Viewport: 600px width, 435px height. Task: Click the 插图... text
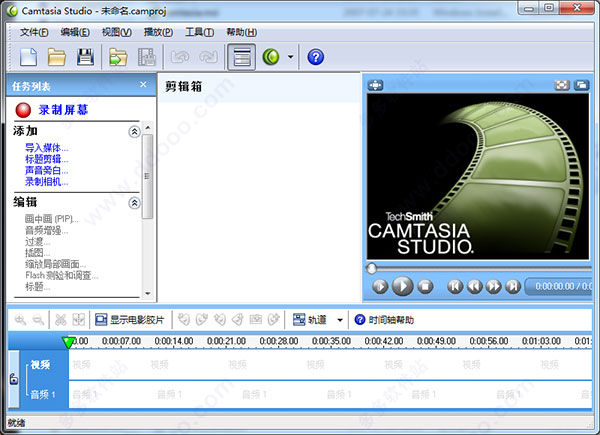pyautogui.click(x=38, y=253)
